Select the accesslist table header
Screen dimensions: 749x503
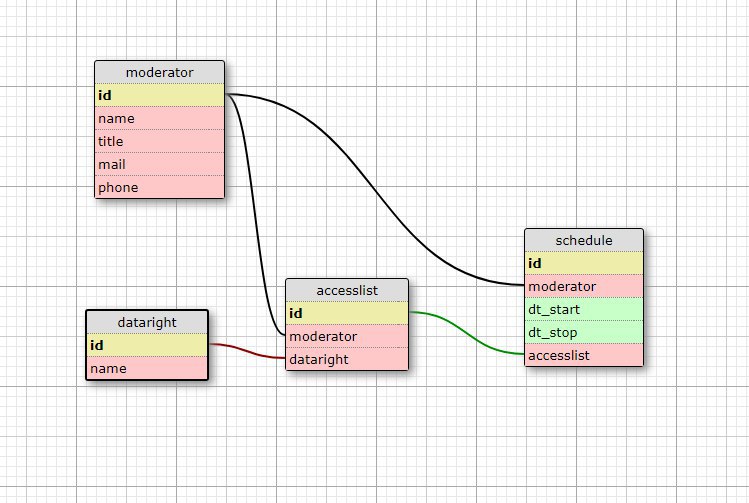tap(347, 290)
